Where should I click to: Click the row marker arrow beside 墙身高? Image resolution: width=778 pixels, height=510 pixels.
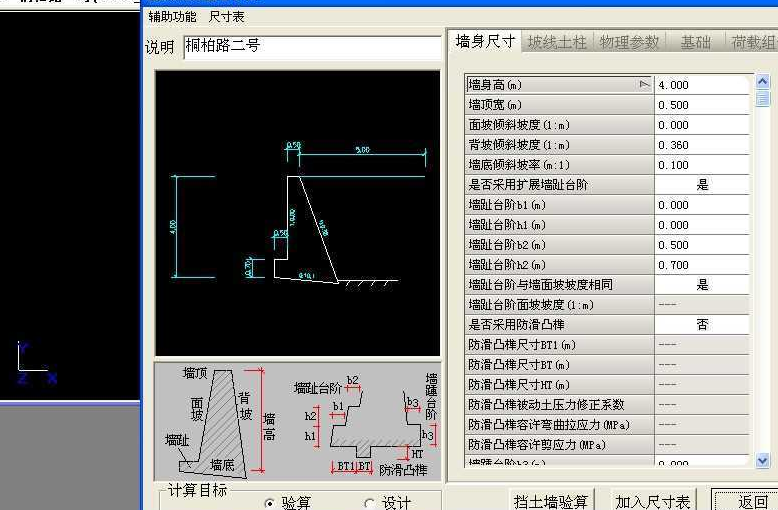tap(644, 85)
